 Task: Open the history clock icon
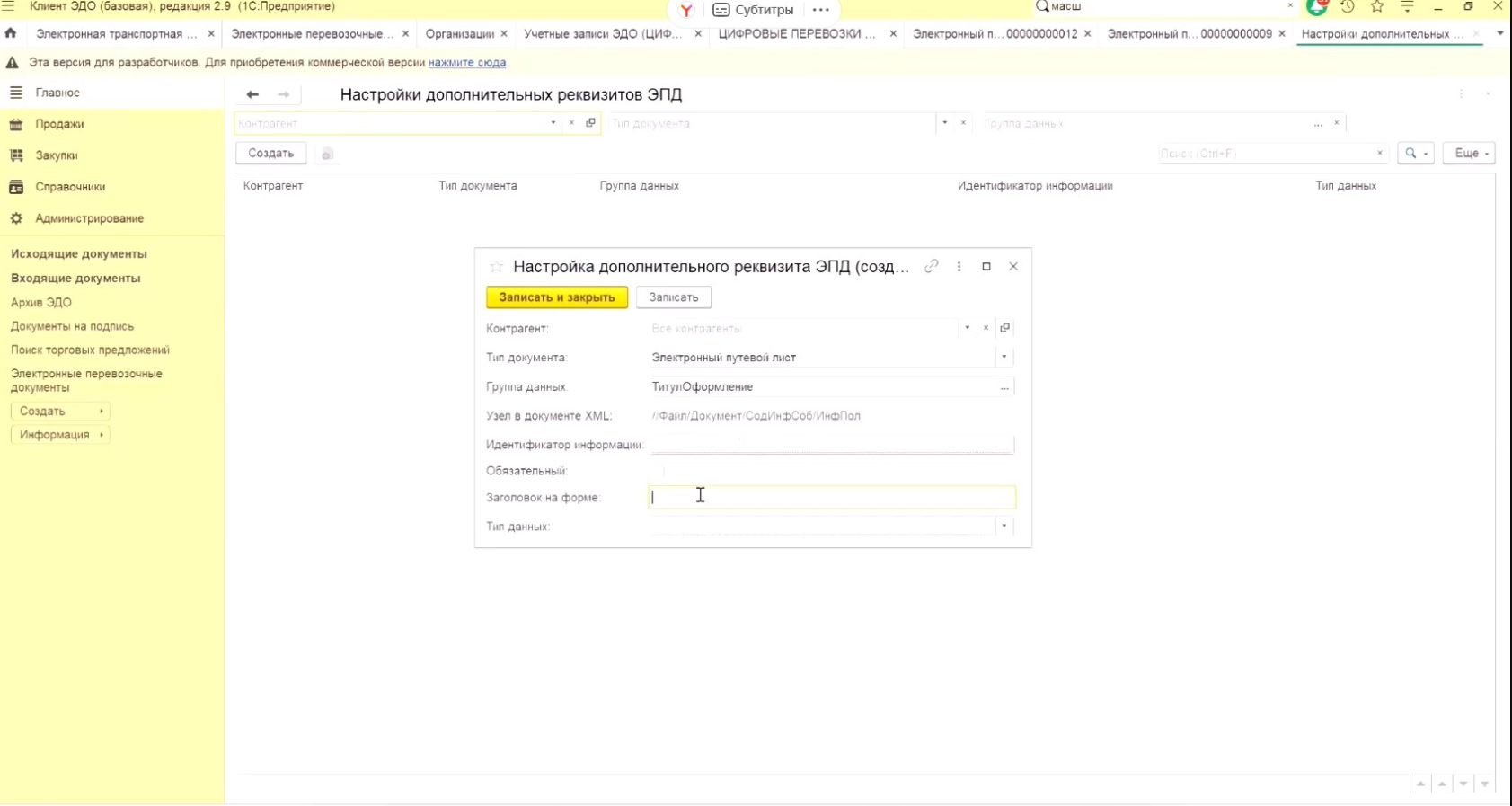point(1347,7)
